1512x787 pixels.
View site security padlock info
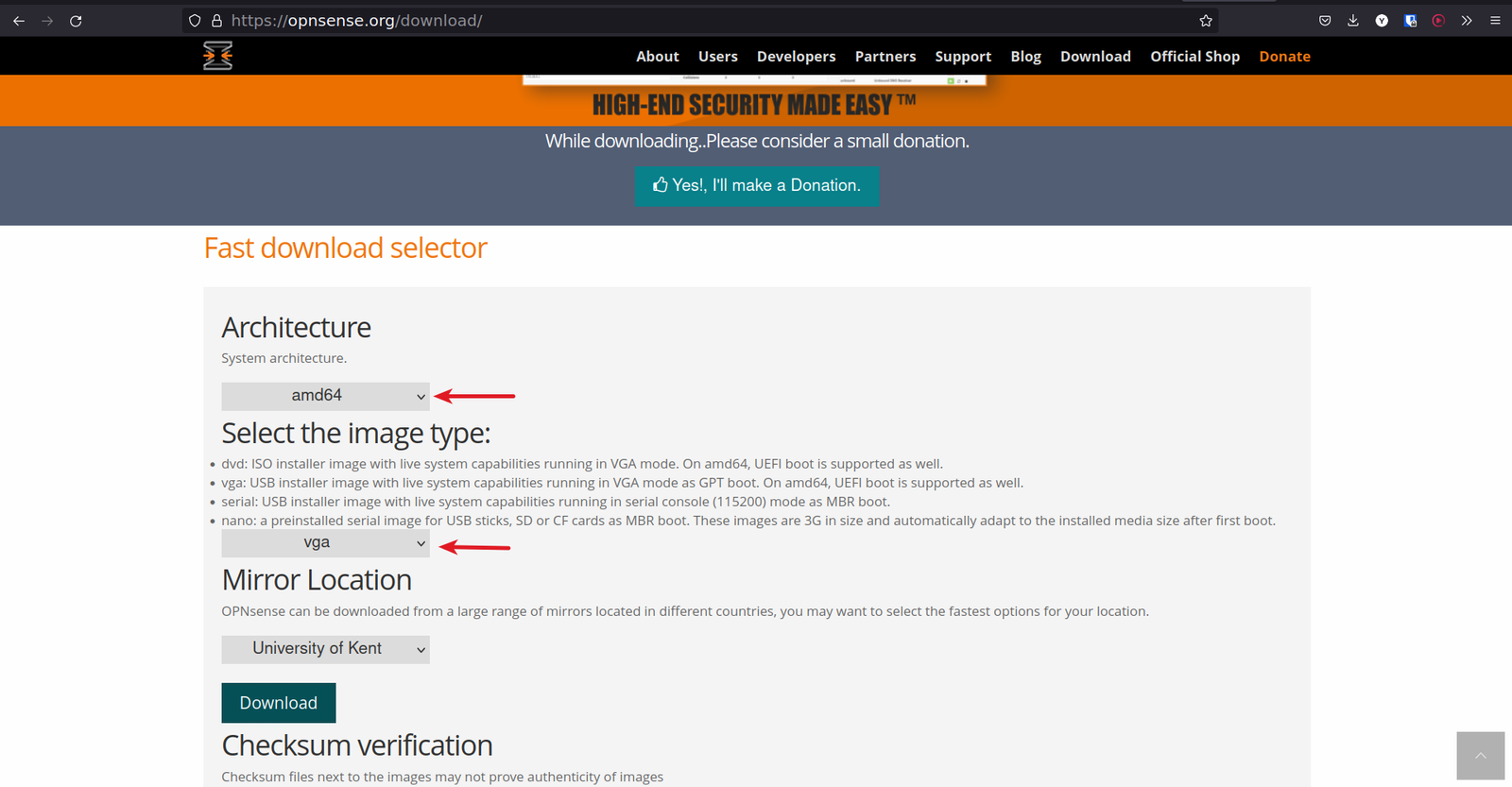tap(216, 21)
